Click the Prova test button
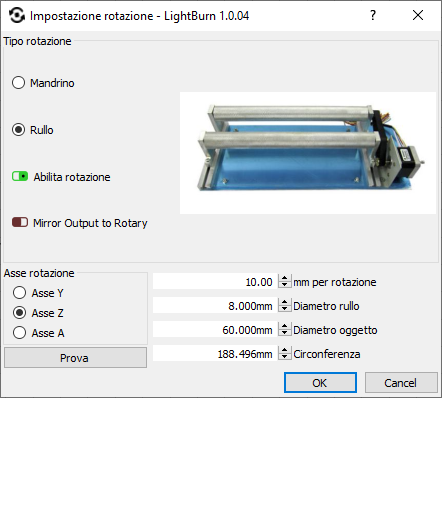The width and height of the screenshot is (442, 505). (75, 358)
